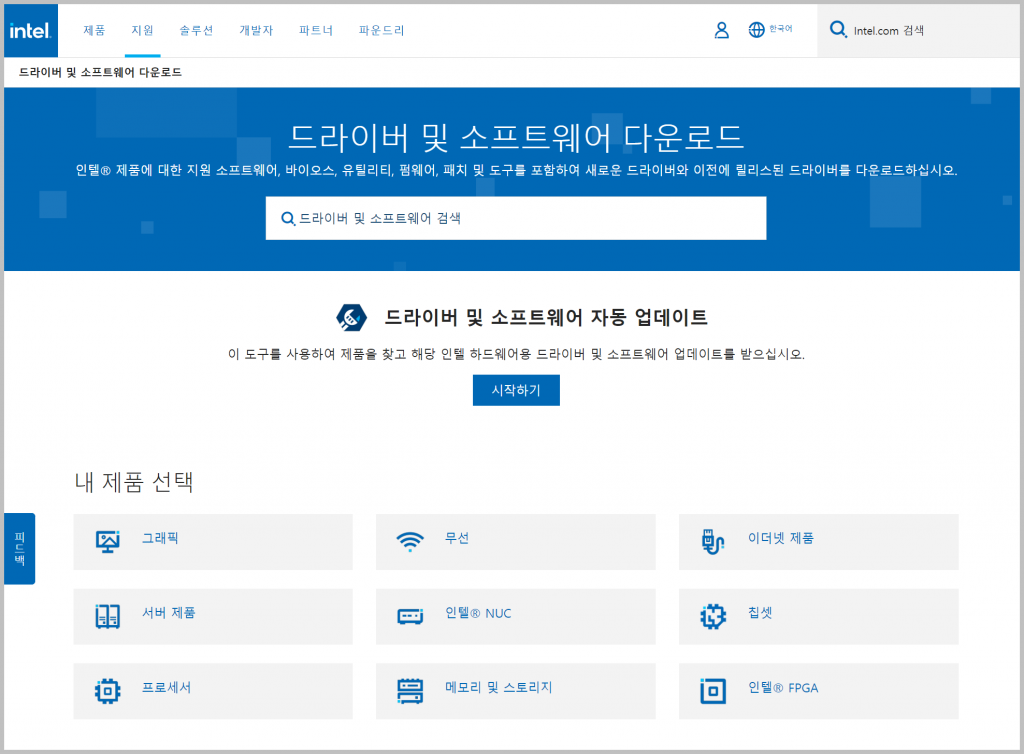Click the 시작하기 button
1024x754 pixels.
point(516,390)
